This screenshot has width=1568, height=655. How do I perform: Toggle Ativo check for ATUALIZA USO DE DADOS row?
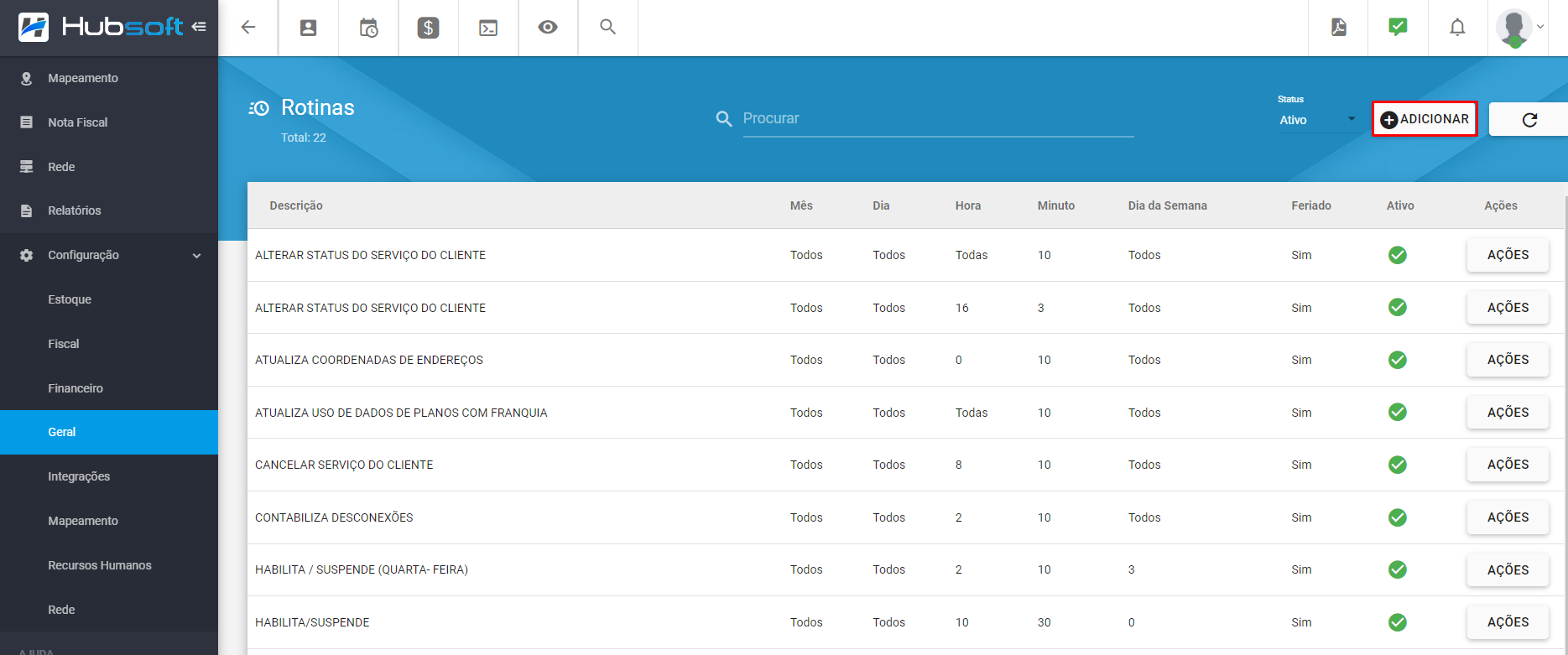[x=1398, y=413]
